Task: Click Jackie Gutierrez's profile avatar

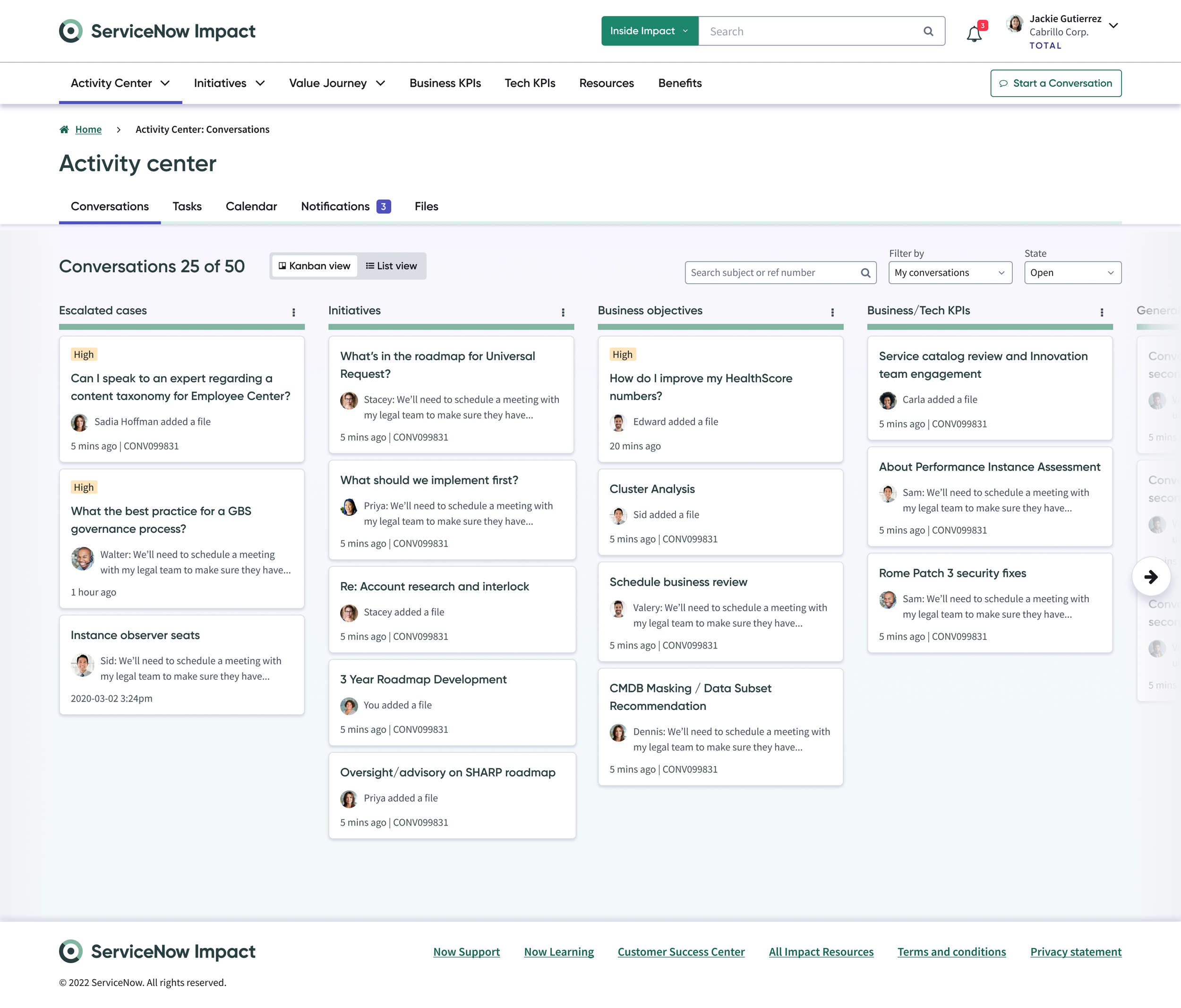Action: [x=1015, y=23]
